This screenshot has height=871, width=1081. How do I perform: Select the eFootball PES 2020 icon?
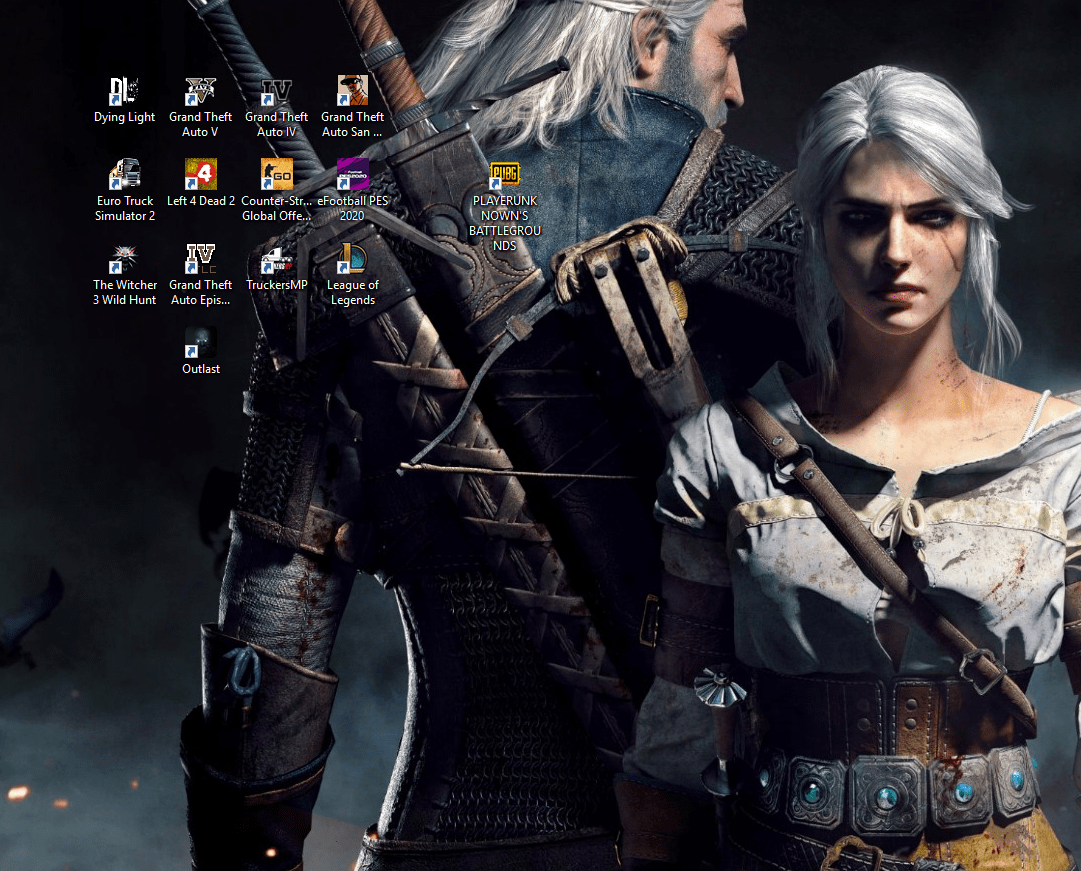pos(352,174)
